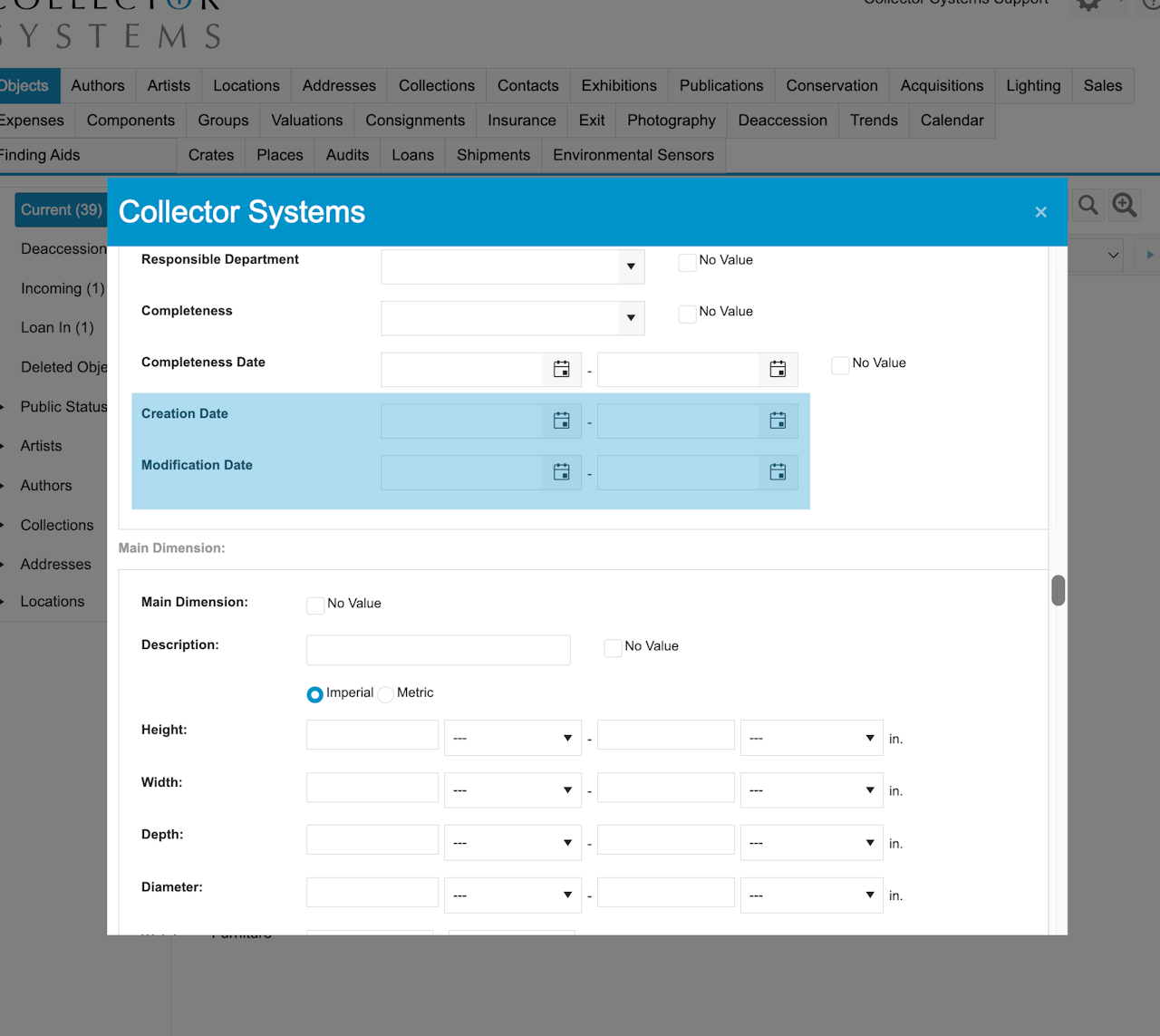Open Completeness Date start calendar picker
1160x1036 pixels.
561,369
